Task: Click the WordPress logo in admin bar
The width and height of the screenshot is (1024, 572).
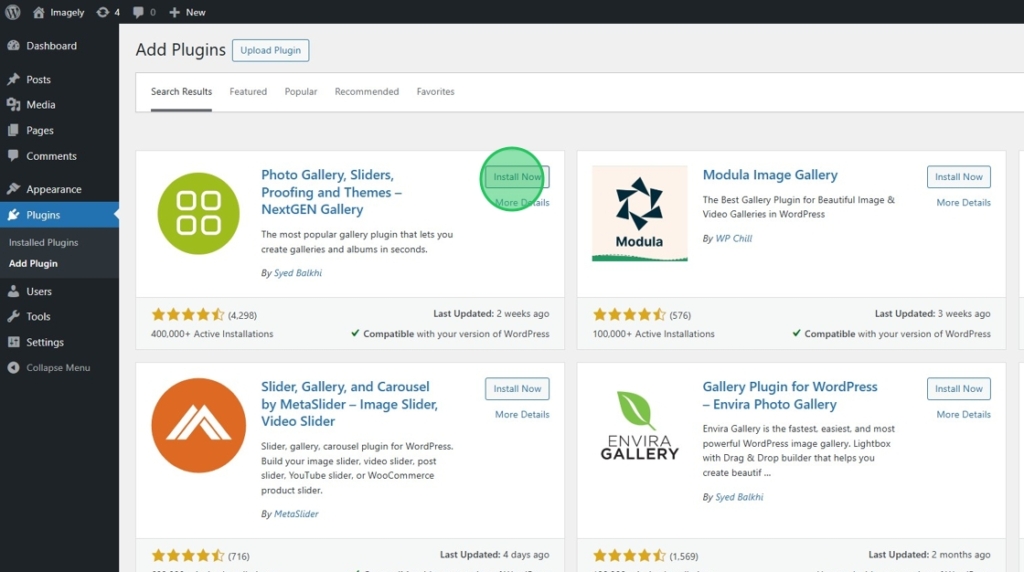Action: click(x=12, y=12)
